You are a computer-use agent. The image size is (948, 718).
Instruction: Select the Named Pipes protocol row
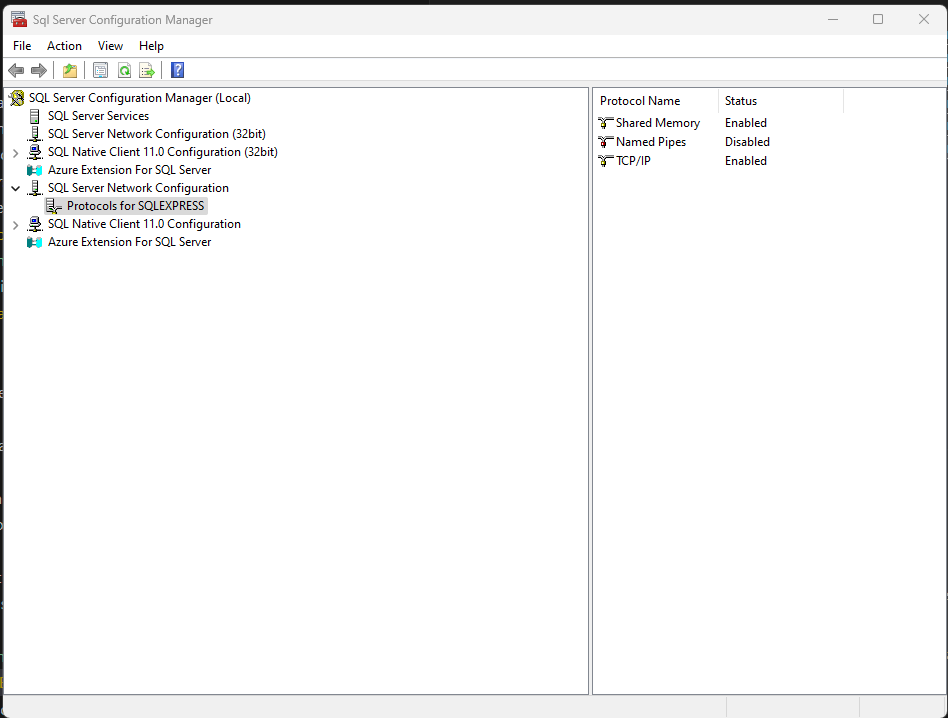(651, 142)
